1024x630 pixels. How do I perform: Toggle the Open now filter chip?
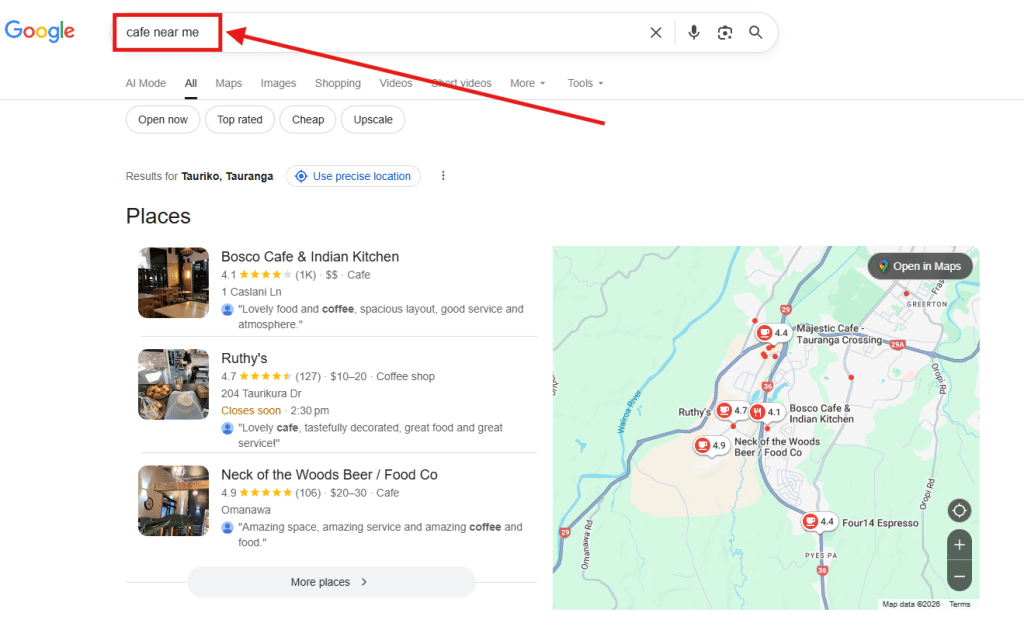pyautogui.click(x=163, y=119)
